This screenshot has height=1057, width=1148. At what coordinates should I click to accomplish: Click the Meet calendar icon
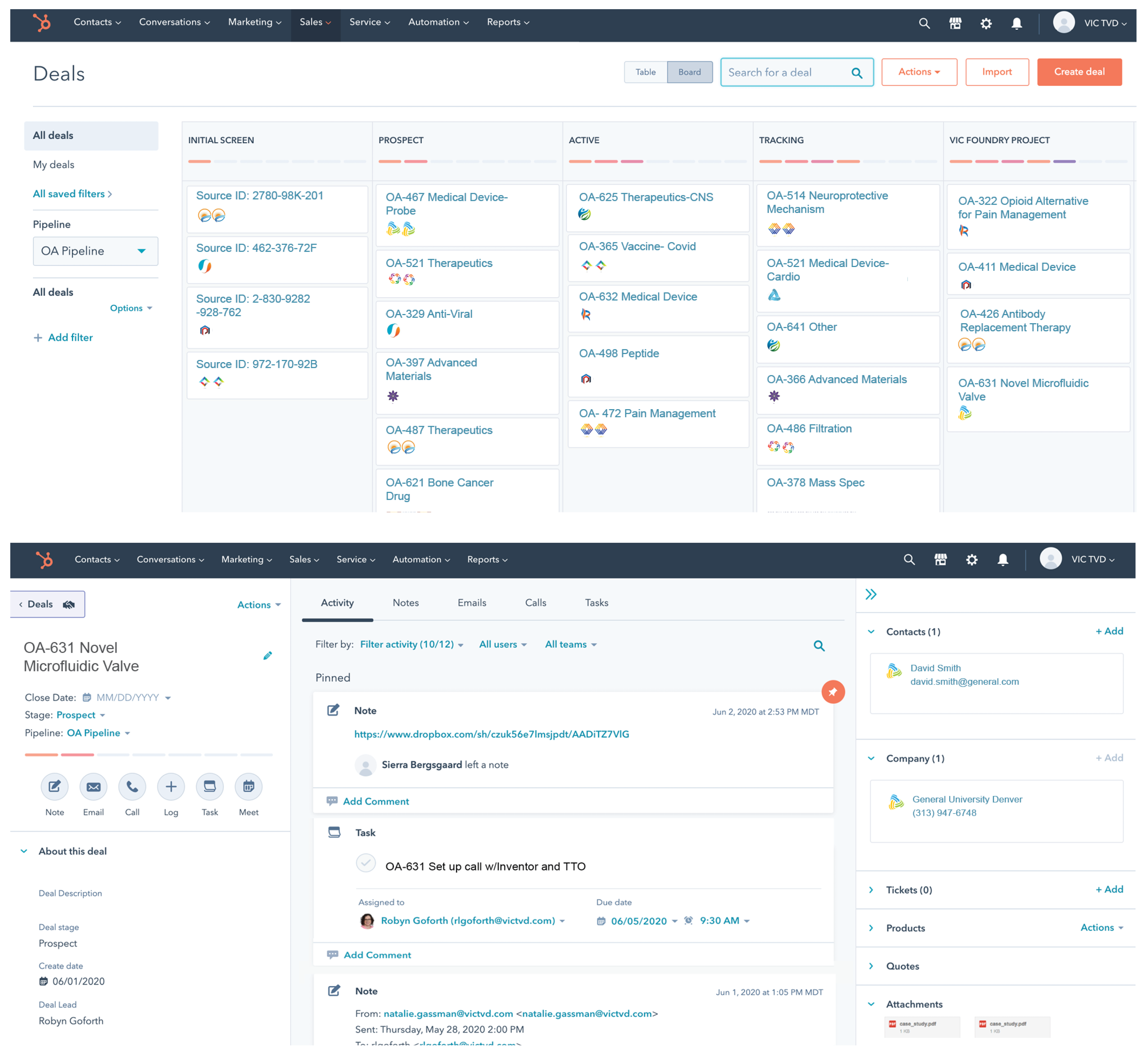click(x=249, y=786)
